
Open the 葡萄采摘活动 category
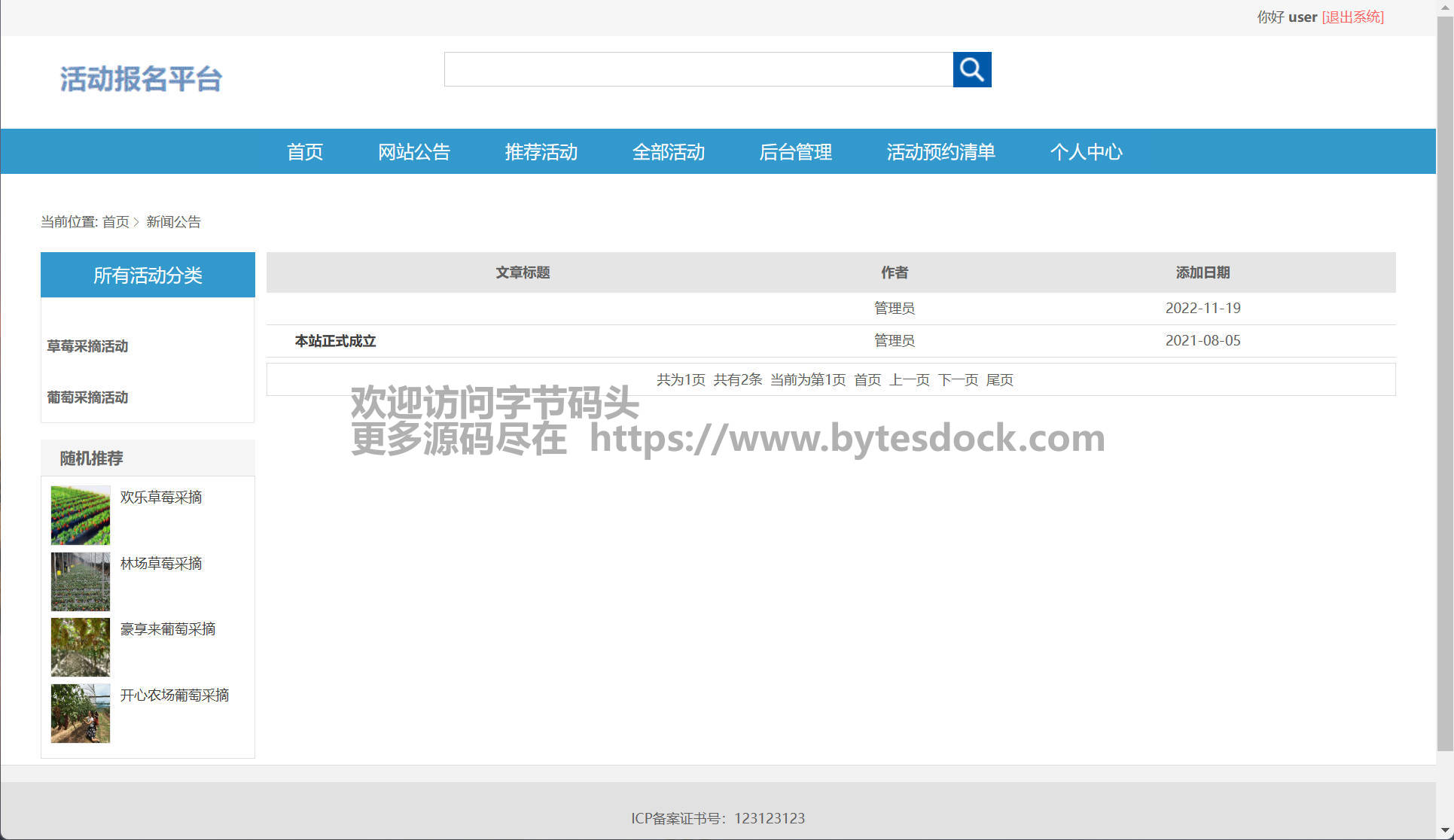[x=87, y=397]
